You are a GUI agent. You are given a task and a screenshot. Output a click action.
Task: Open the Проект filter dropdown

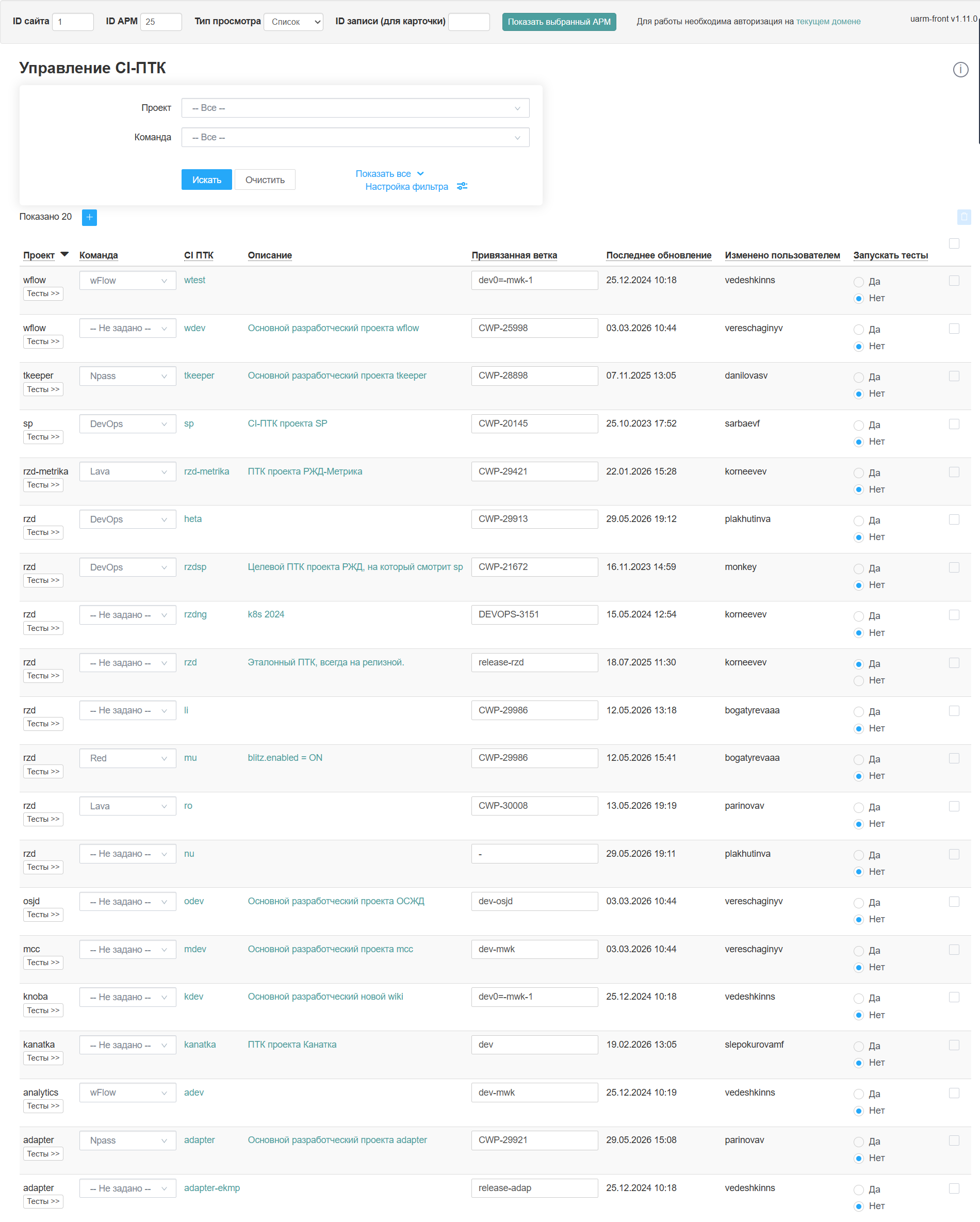tap(355, 108)
